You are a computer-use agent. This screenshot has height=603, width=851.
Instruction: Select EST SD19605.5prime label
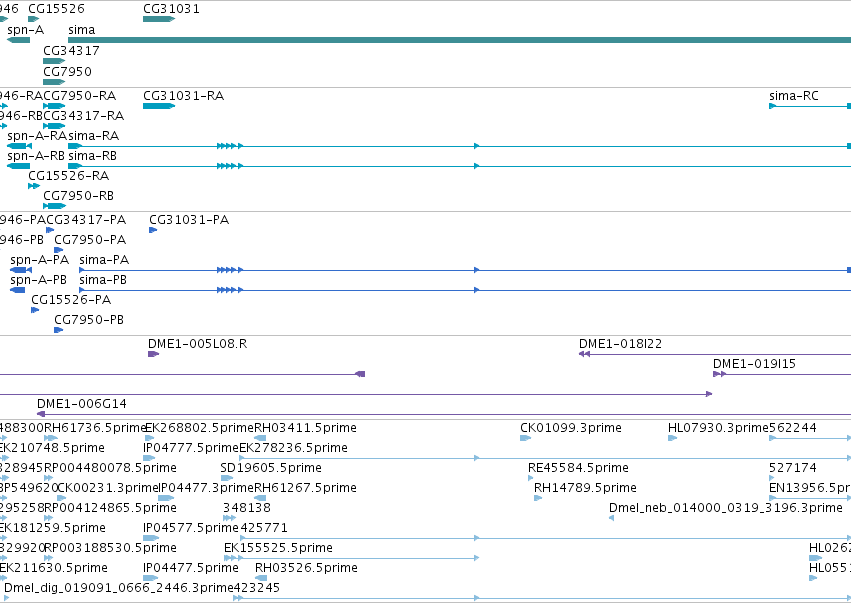coord(271,468)
